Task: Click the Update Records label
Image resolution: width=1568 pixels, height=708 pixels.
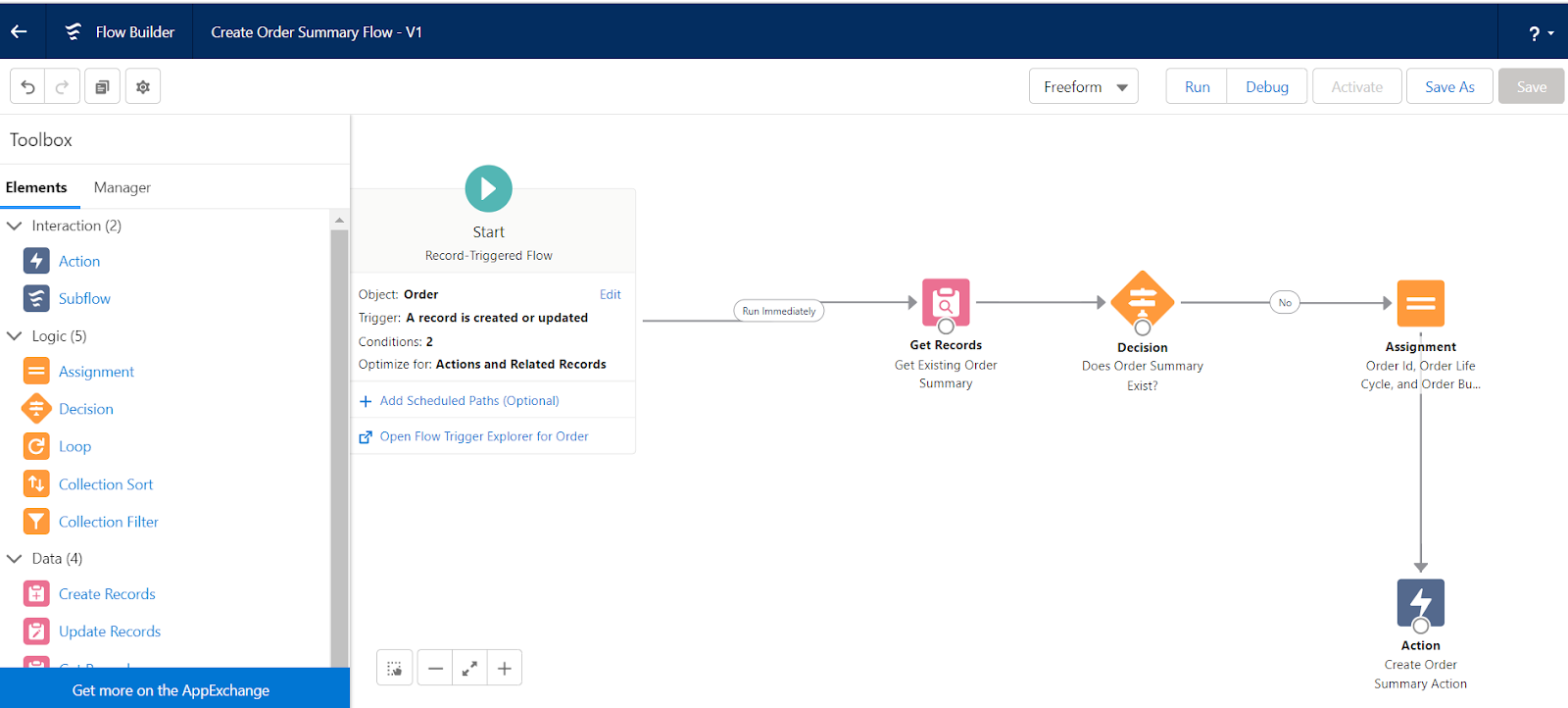Action: click(110, 632)
